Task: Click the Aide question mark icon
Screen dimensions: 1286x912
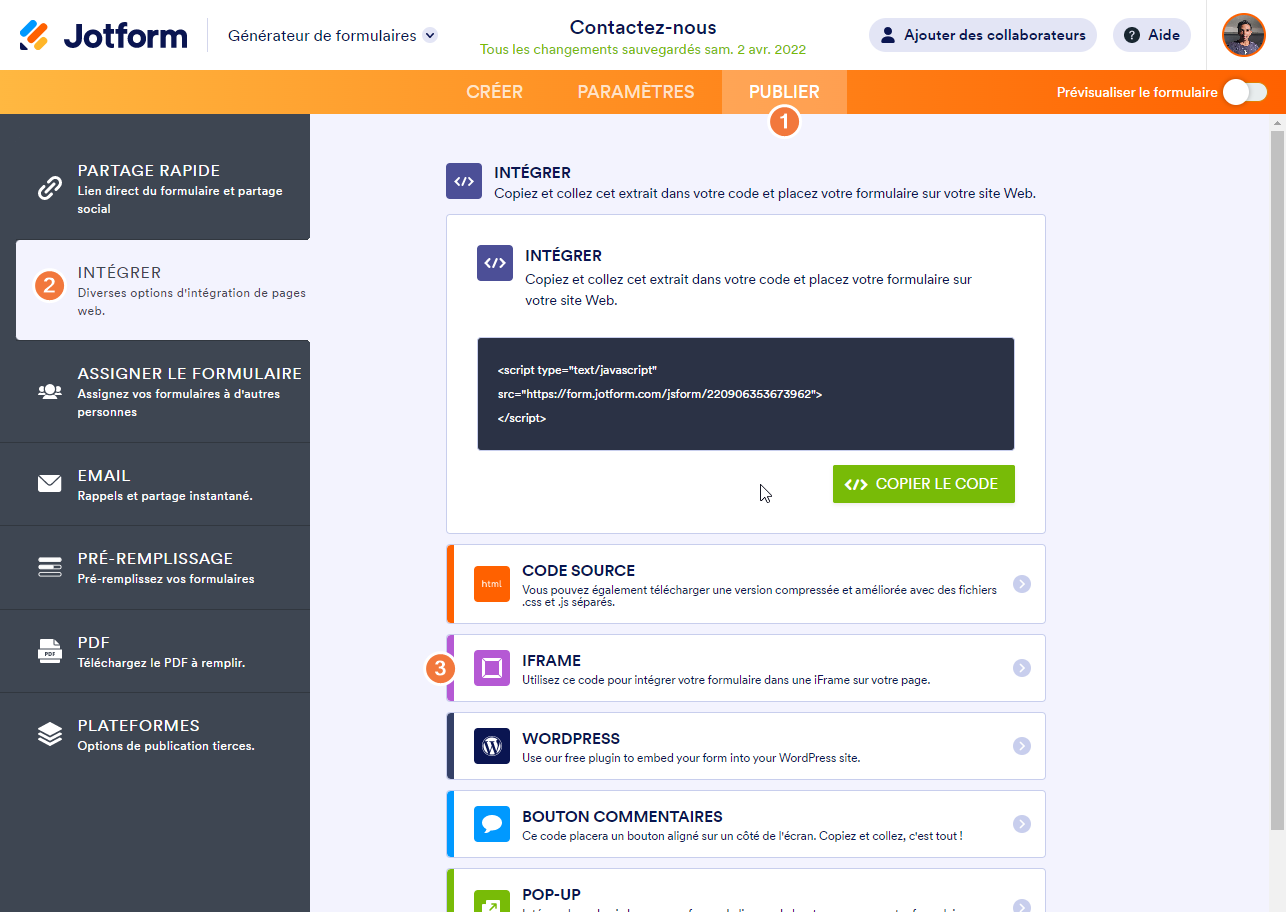Action: 1132,35
